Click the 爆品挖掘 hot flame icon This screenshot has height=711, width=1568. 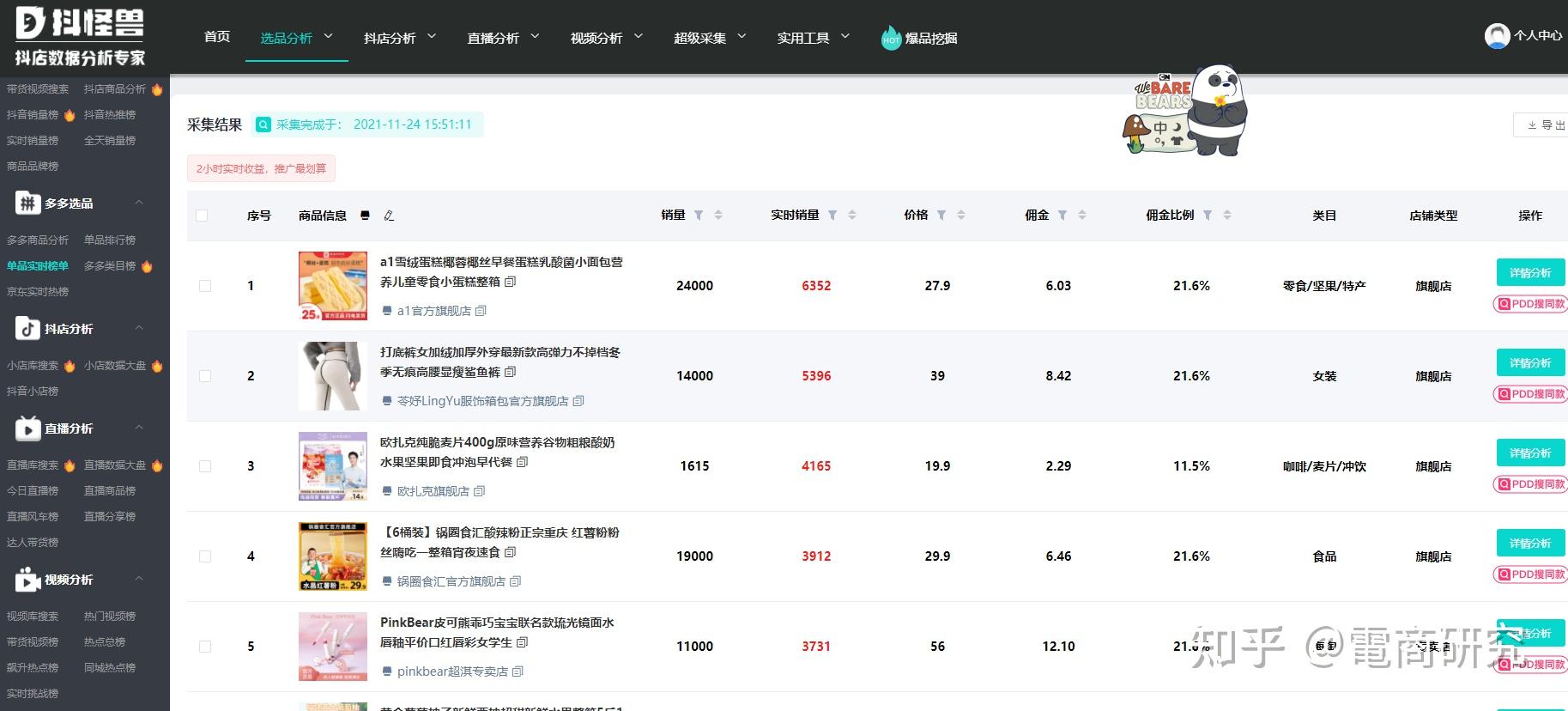[x=891, y=38]
